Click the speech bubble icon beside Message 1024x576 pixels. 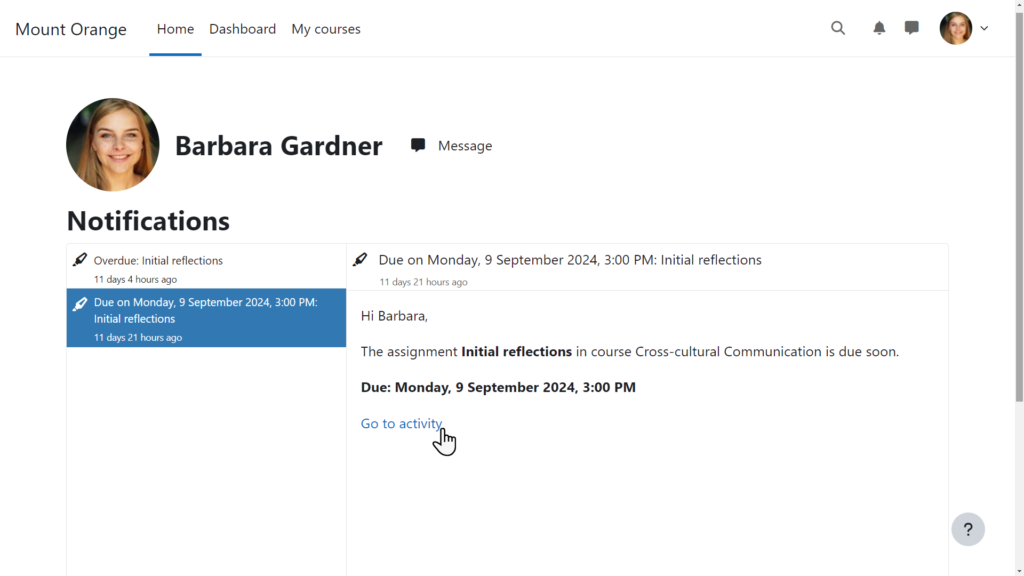(418, 145)
